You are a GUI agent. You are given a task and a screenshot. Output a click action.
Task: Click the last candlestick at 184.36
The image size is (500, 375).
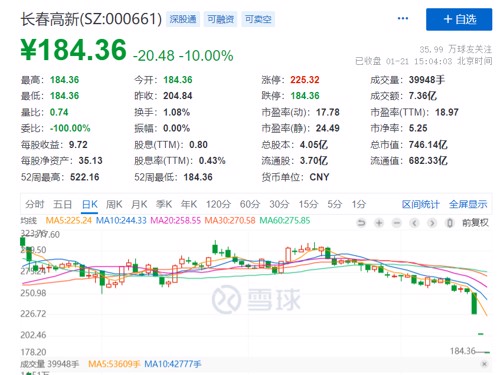[487, 352]
